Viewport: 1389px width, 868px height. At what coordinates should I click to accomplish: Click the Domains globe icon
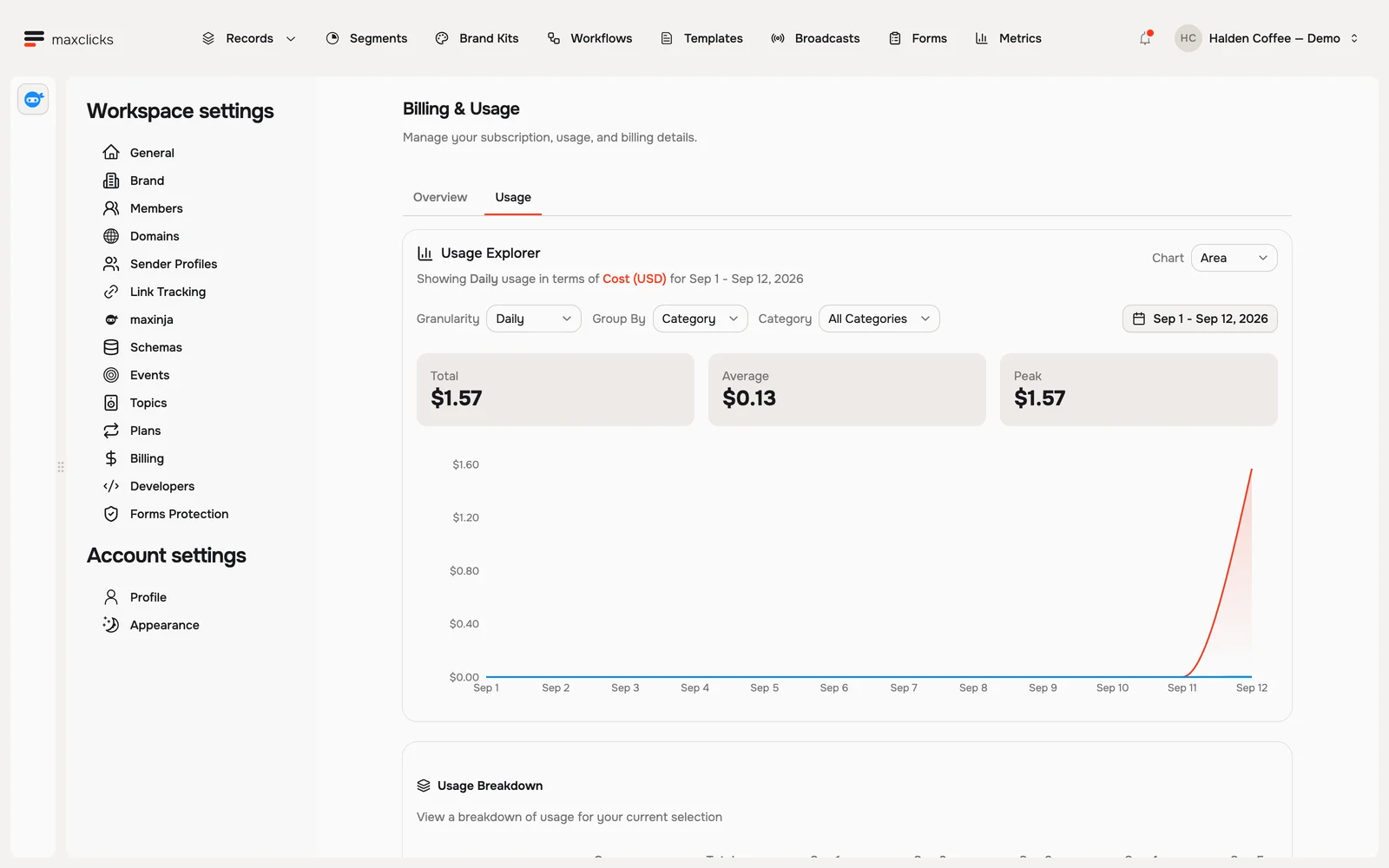(111, 236)
